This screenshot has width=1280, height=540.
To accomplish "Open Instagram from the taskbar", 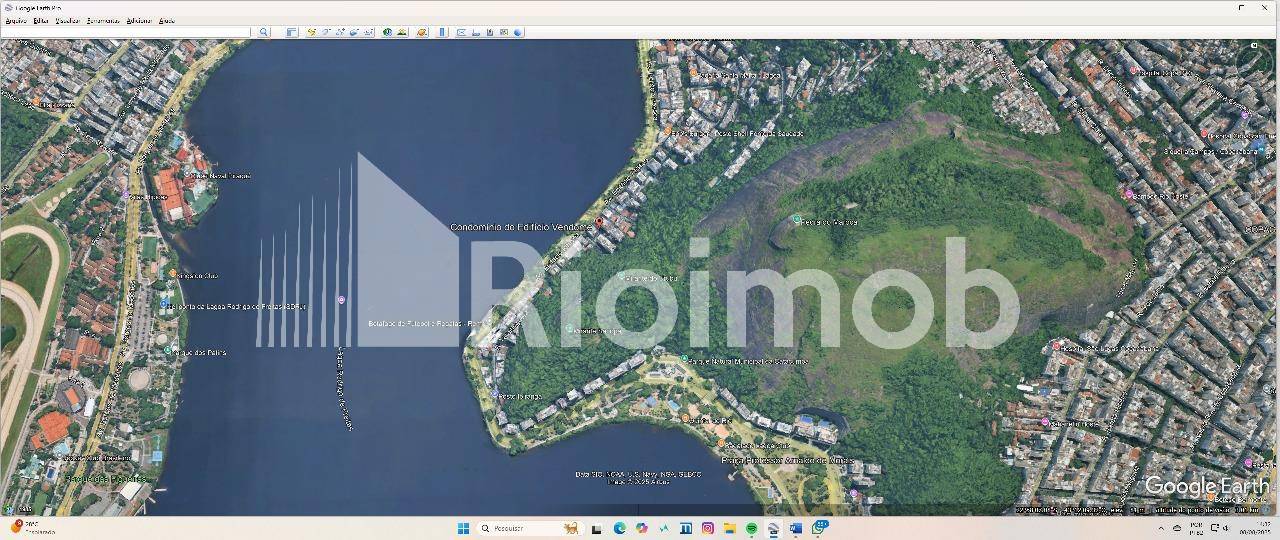I will 708,528.
